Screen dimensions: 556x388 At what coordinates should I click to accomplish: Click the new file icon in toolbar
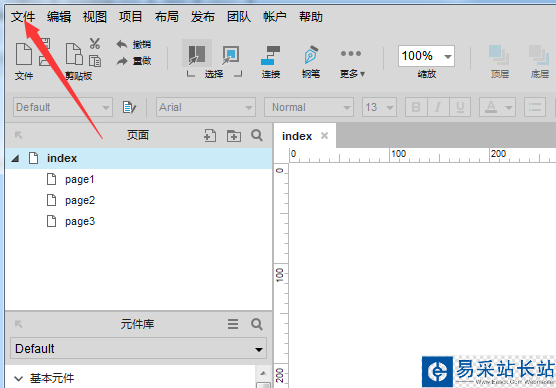(x=24, y=54)
